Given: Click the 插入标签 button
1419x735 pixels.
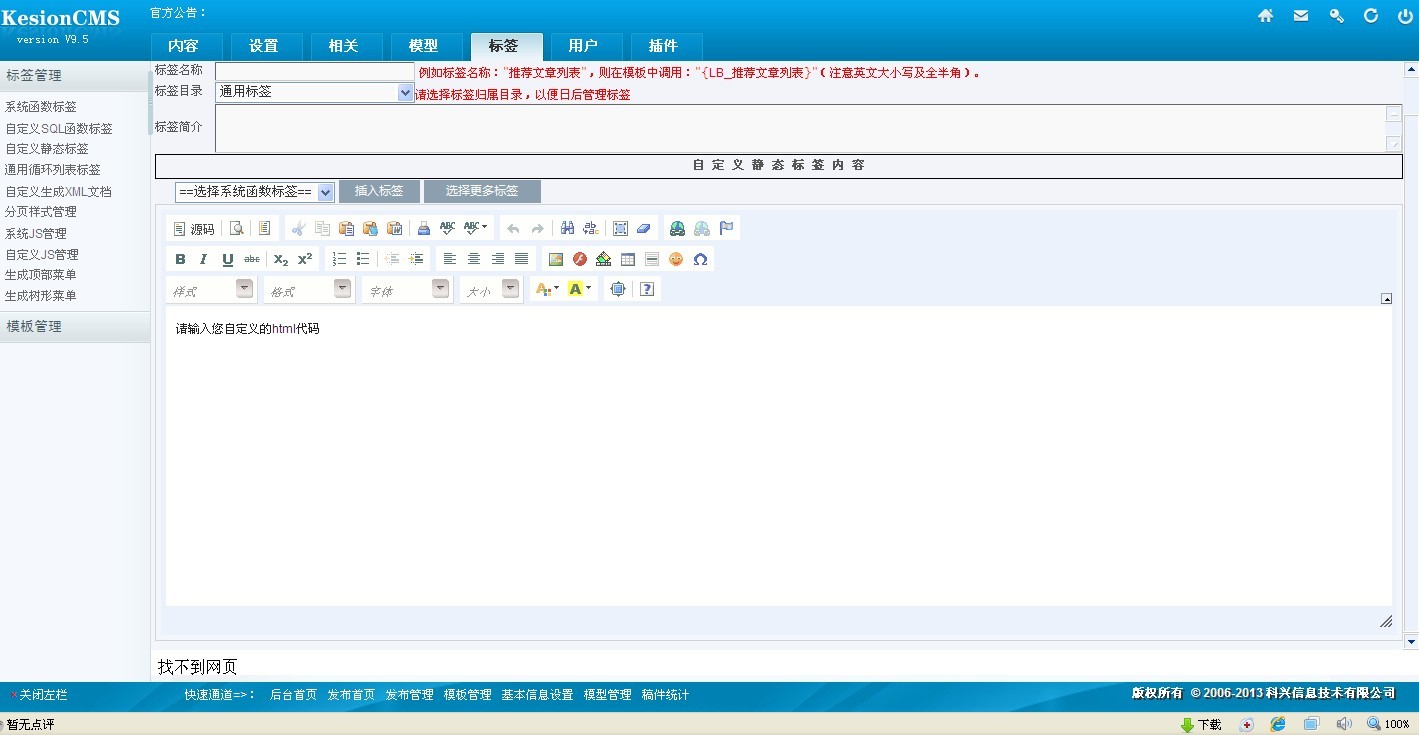Looking at the screenshot, I should [379, 191].
